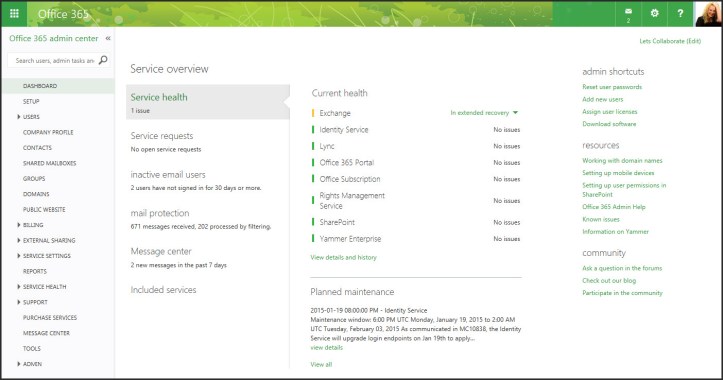Select Dashboard in the navigation
The height and width of the screenshot is (380, 723).
pos(40,86)
